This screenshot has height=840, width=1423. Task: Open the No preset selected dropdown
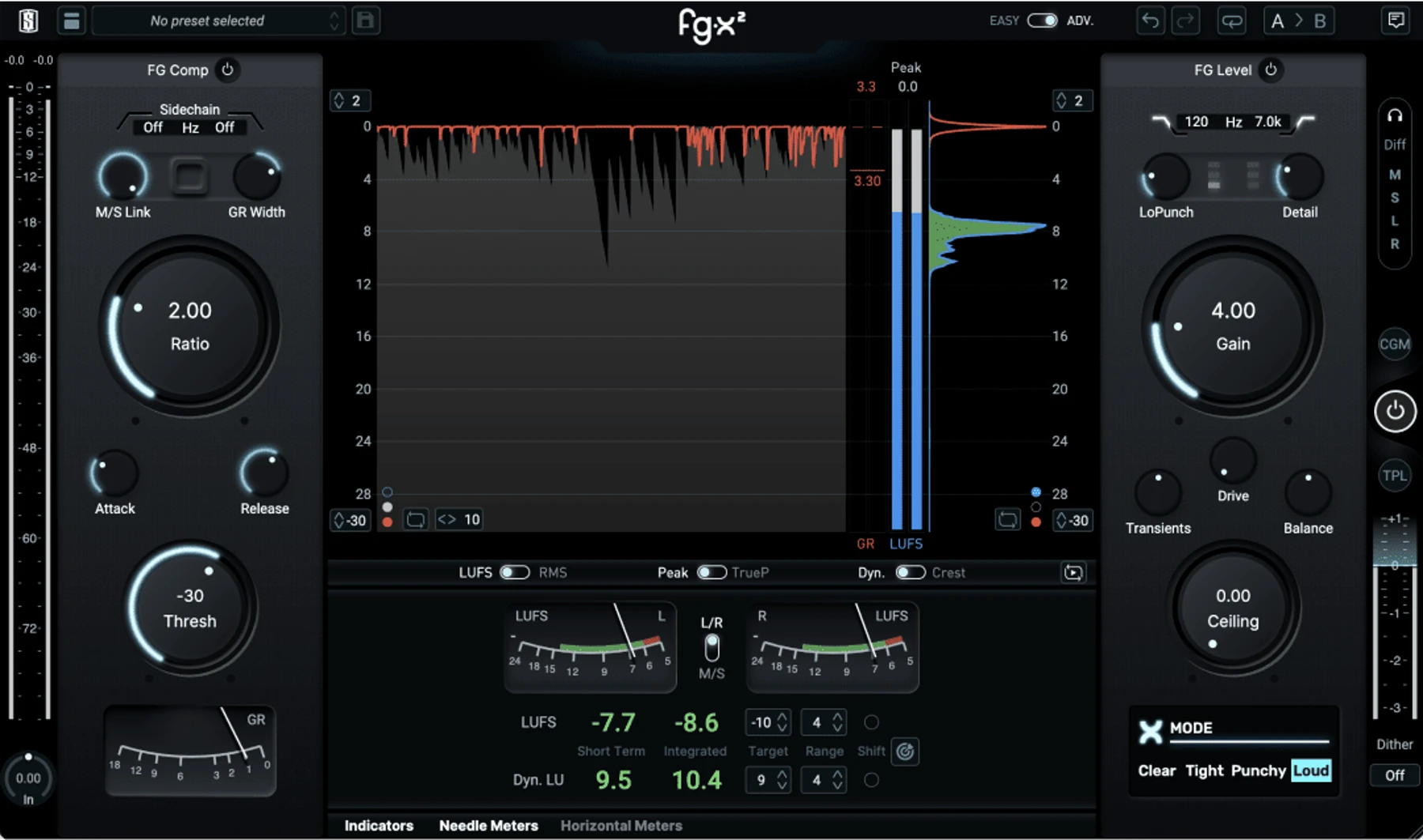coord(218,21)
